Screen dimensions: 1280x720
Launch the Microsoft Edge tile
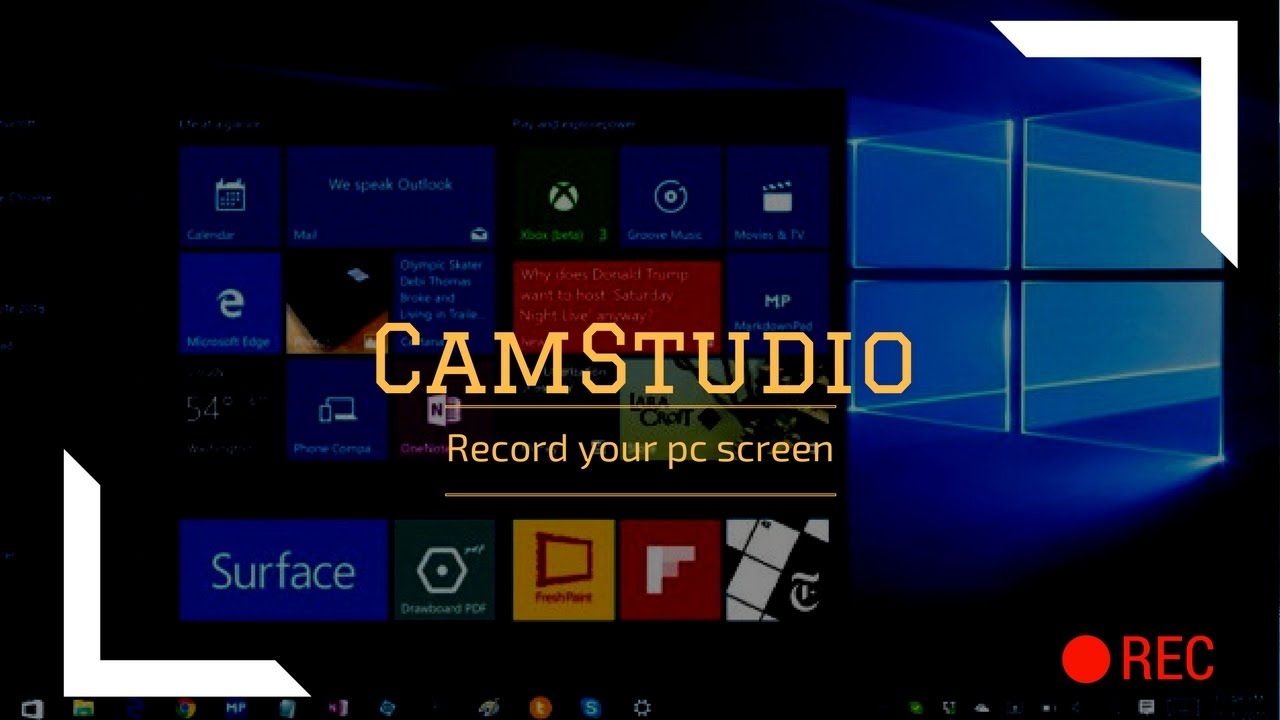click(231, 303)
